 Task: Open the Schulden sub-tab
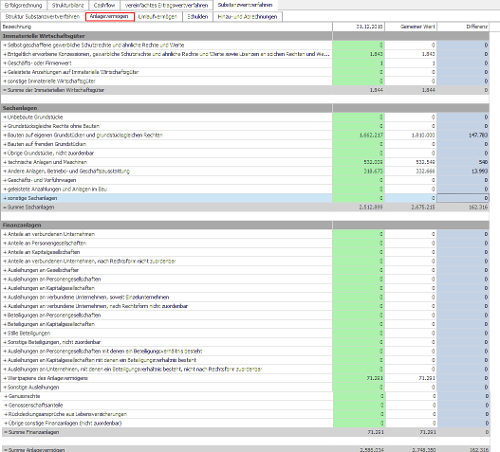198,16
